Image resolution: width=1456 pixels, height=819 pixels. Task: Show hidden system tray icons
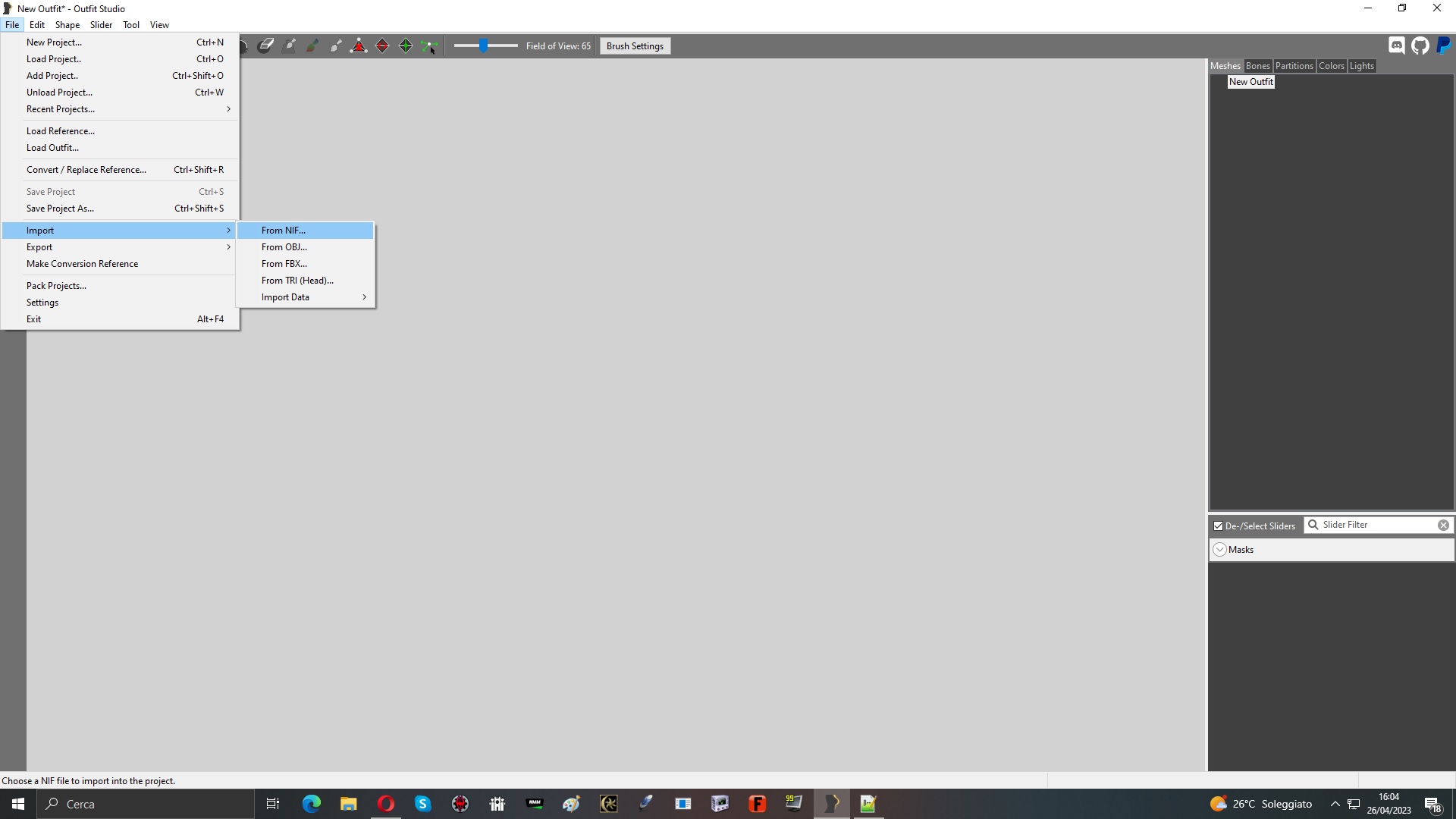pos(1335,804)
